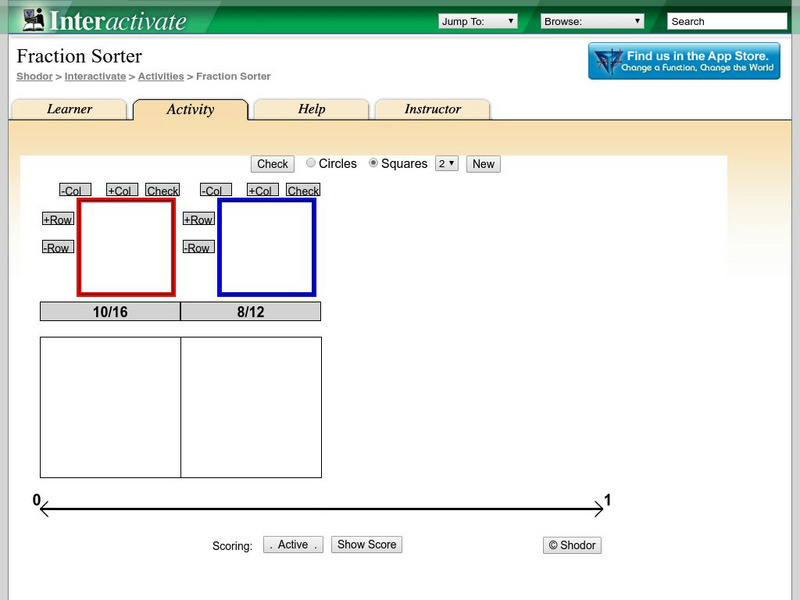
Task: Click the top Check button beside Circles
Action: (272, 164)
